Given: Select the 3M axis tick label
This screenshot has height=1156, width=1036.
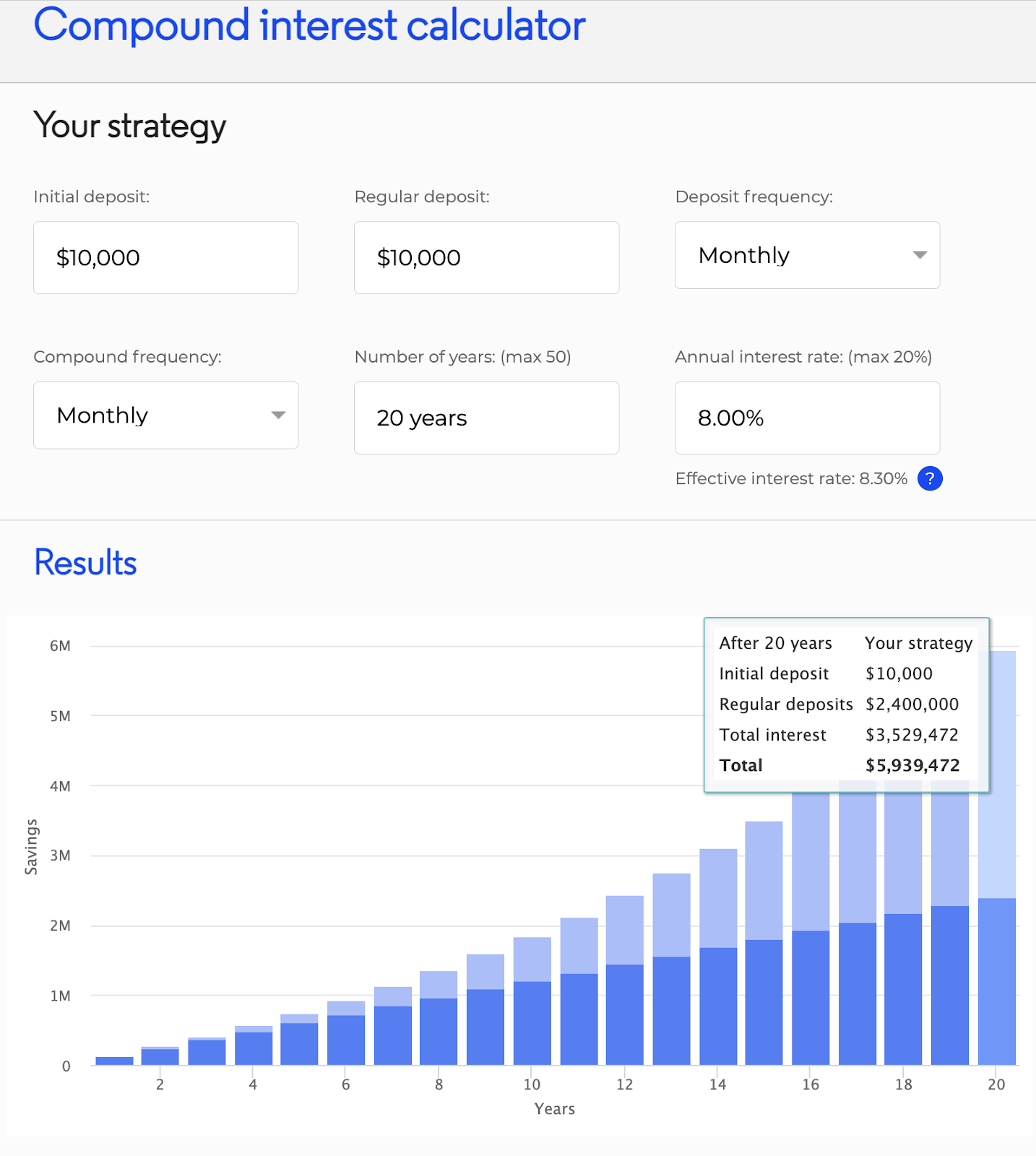Looking at the screenshot, I should click(60, 855).
